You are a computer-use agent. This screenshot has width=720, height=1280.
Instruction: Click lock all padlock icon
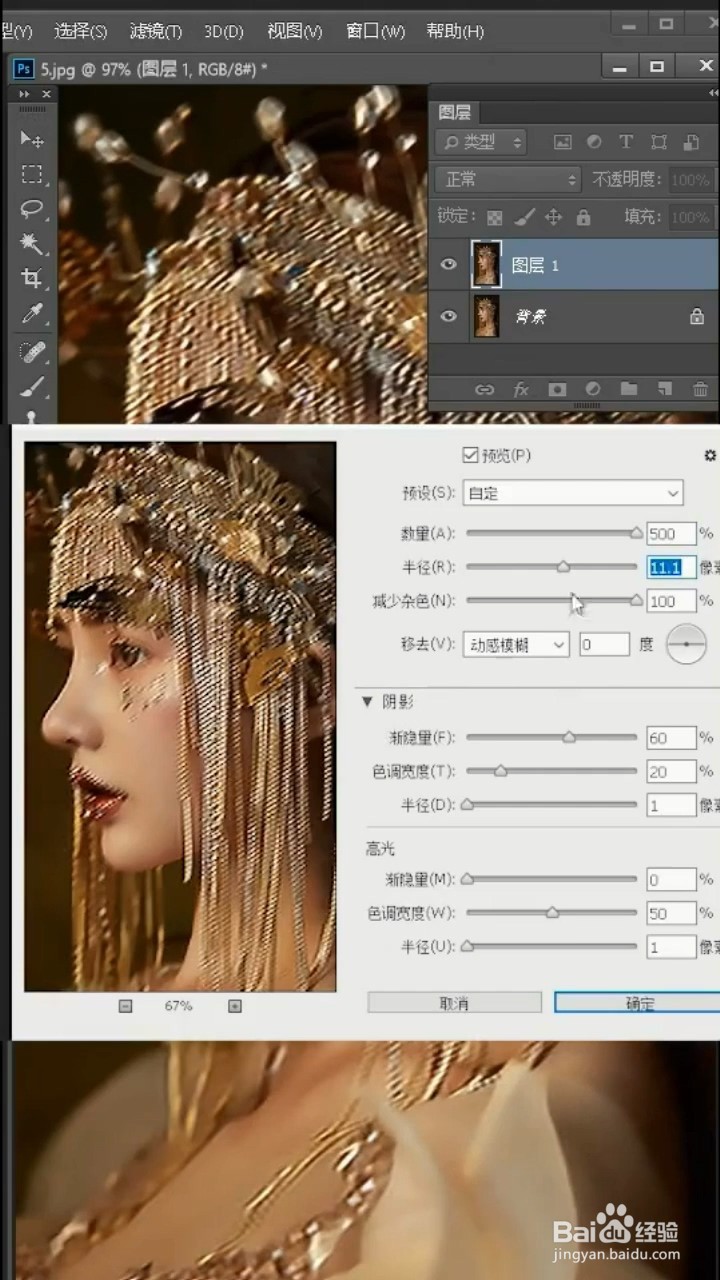pos(583,217)
